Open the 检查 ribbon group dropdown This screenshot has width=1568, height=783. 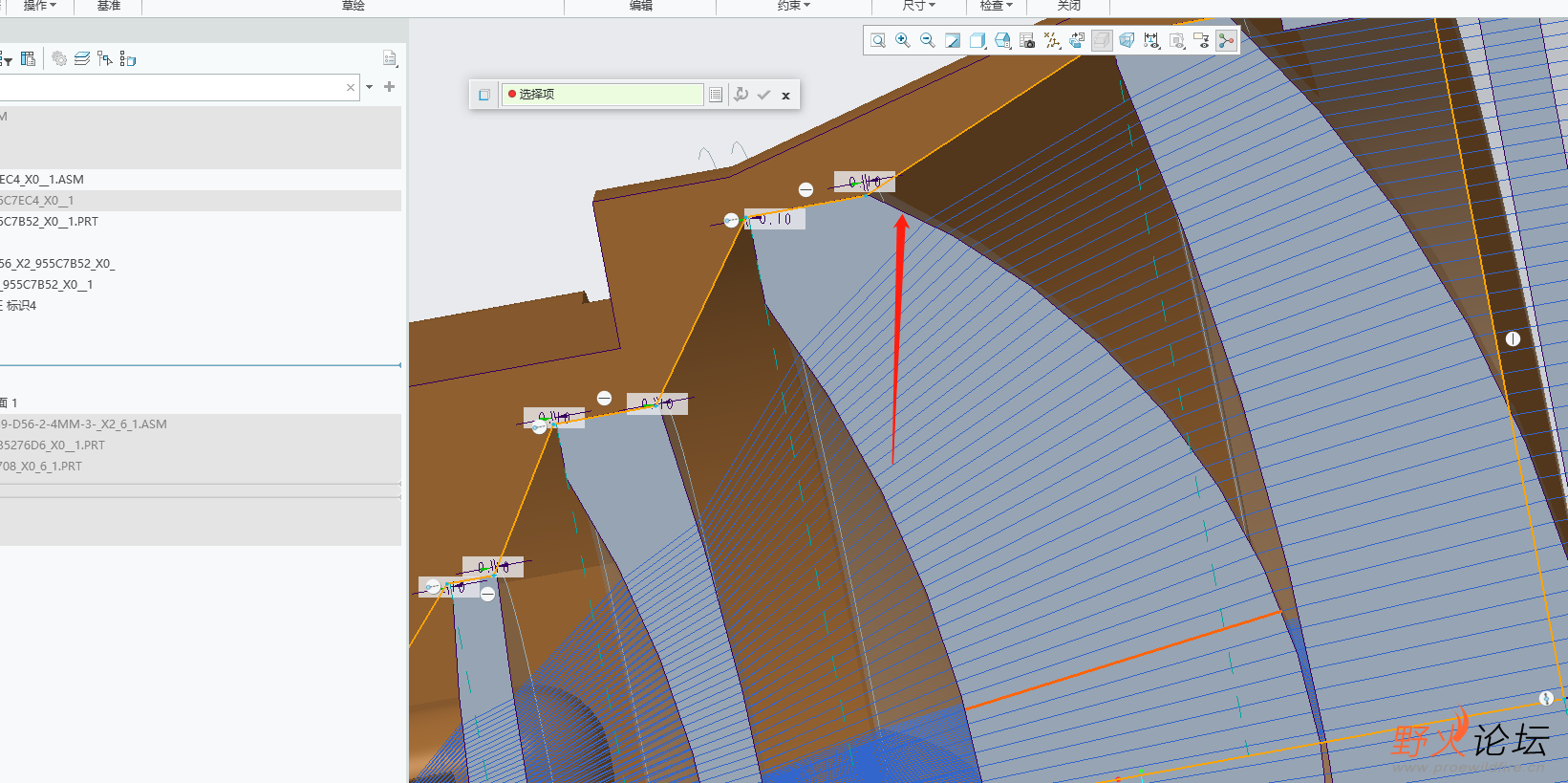(x=996, y=6)
